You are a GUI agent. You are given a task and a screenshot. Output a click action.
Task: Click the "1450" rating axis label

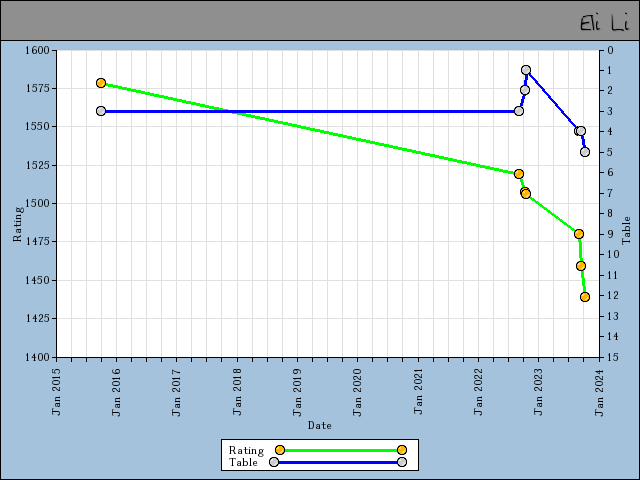click(x=37, y=280)
